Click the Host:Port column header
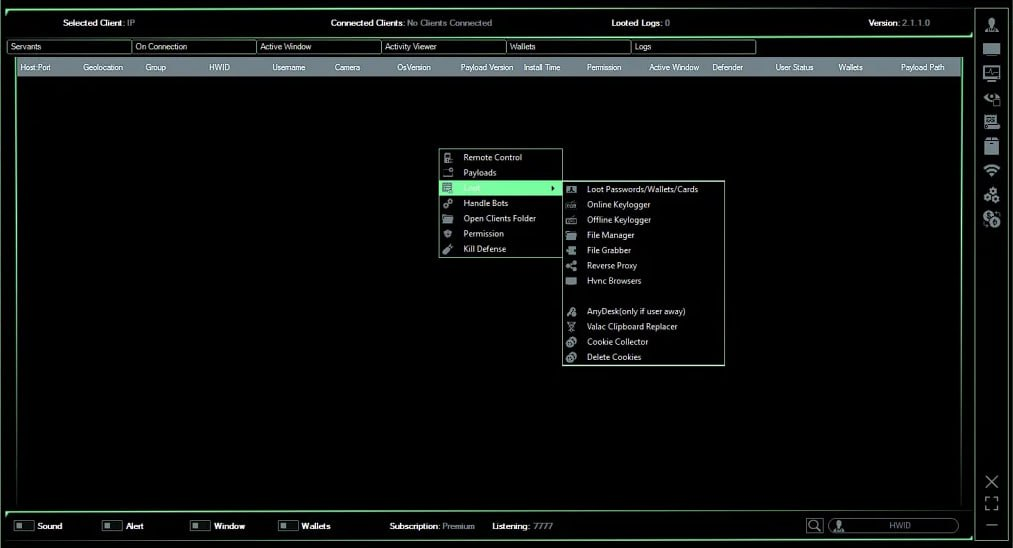Viewport: 1013px width, 548px height. click(x=35, y=67)
